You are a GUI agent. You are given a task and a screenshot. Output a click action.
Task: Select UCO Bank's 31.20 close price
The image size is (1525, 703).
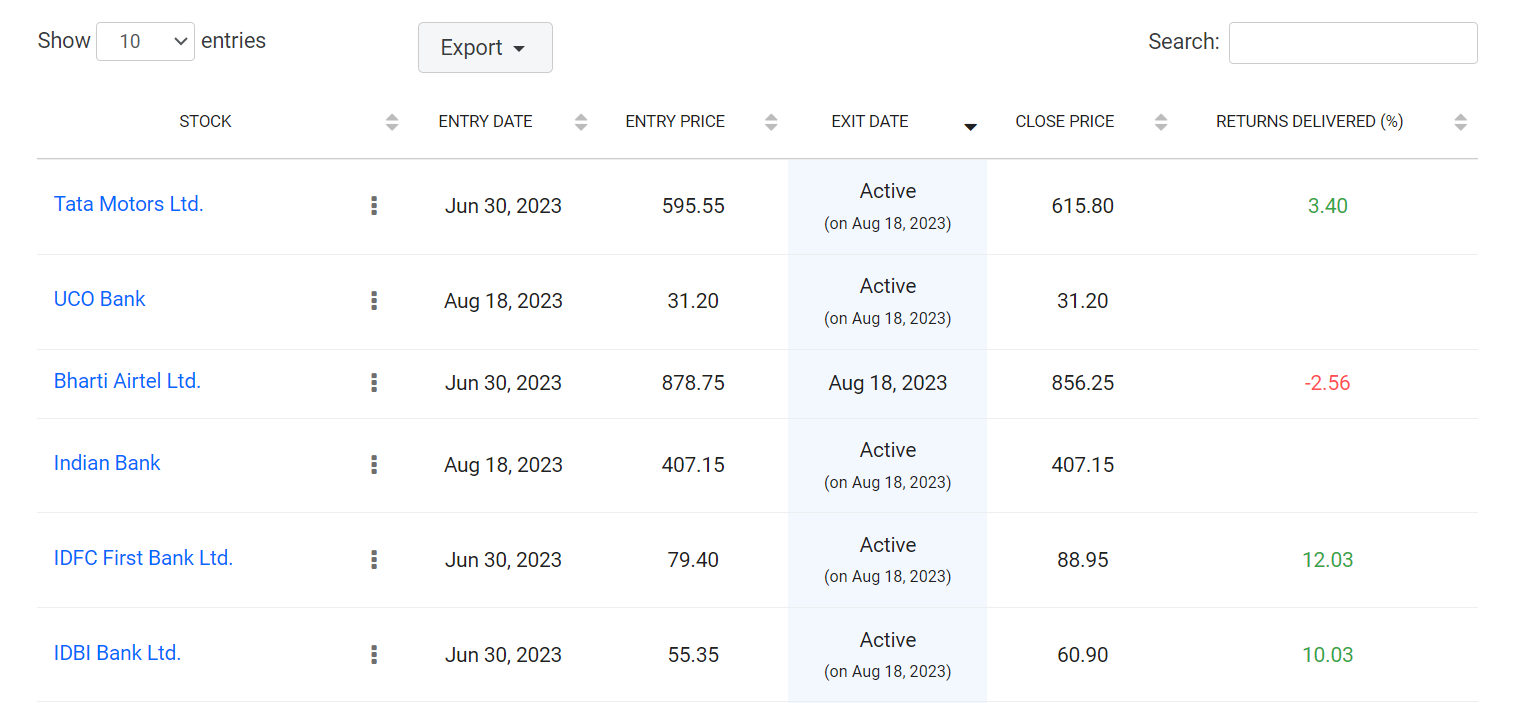(1083, 301)
